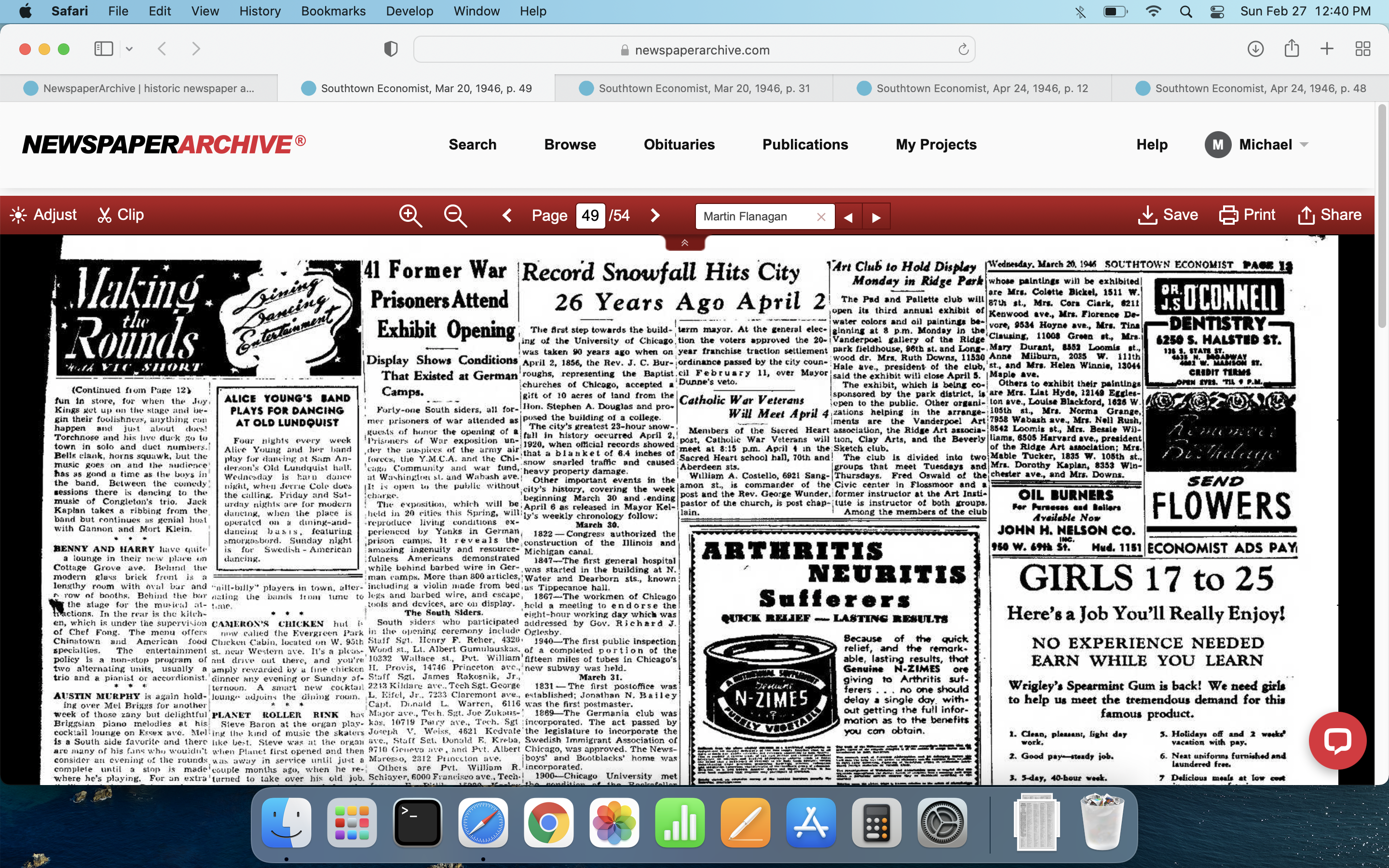Click the page number field
This screenshot has width=1389, height=868.
click(590, 216)
